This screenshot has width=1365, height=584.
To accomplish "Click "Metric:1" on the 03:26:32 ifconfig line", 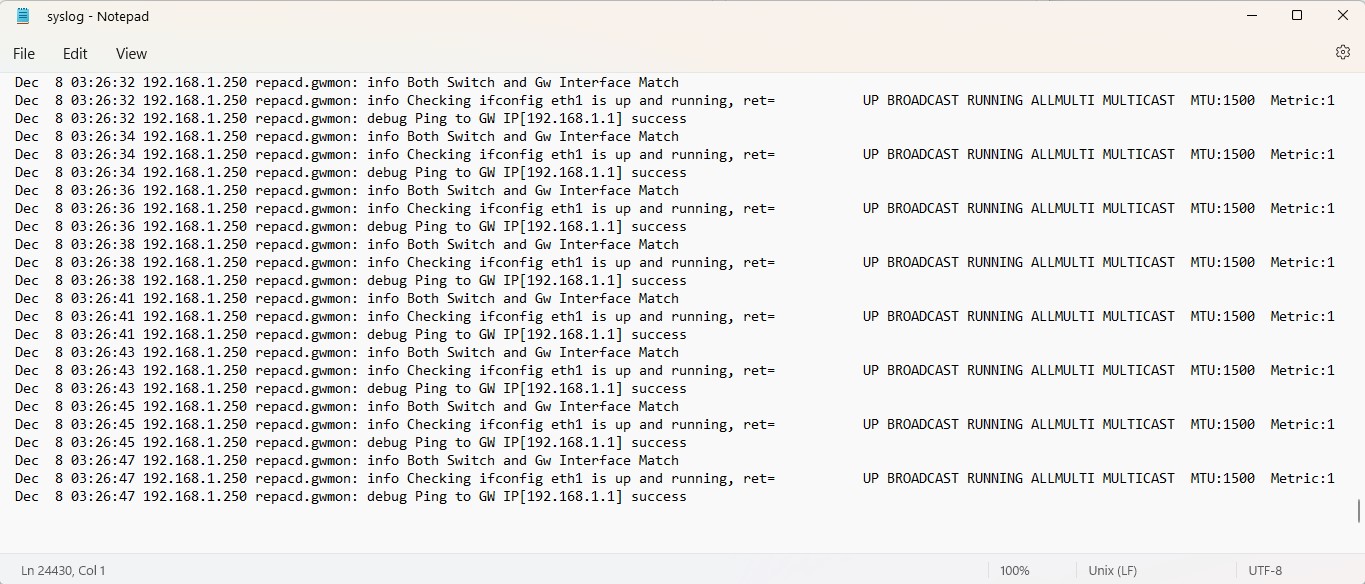I will click(x=1302, y=101).
